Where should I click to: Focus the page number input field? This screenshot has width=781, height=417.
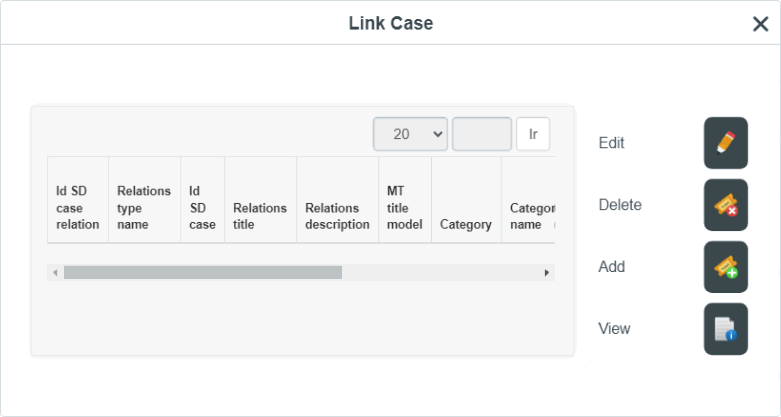[x=482, y=134]
